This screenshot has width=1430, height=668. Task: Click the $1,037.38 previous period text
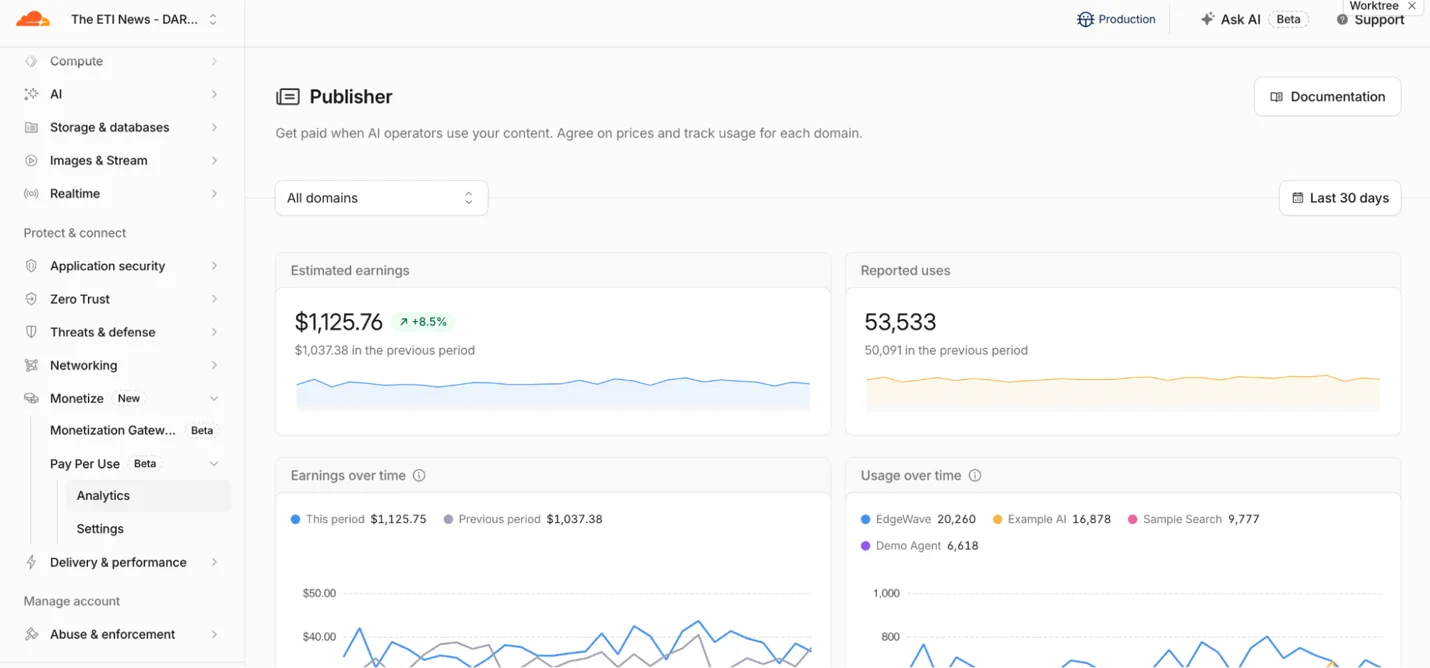coord(385,351)
